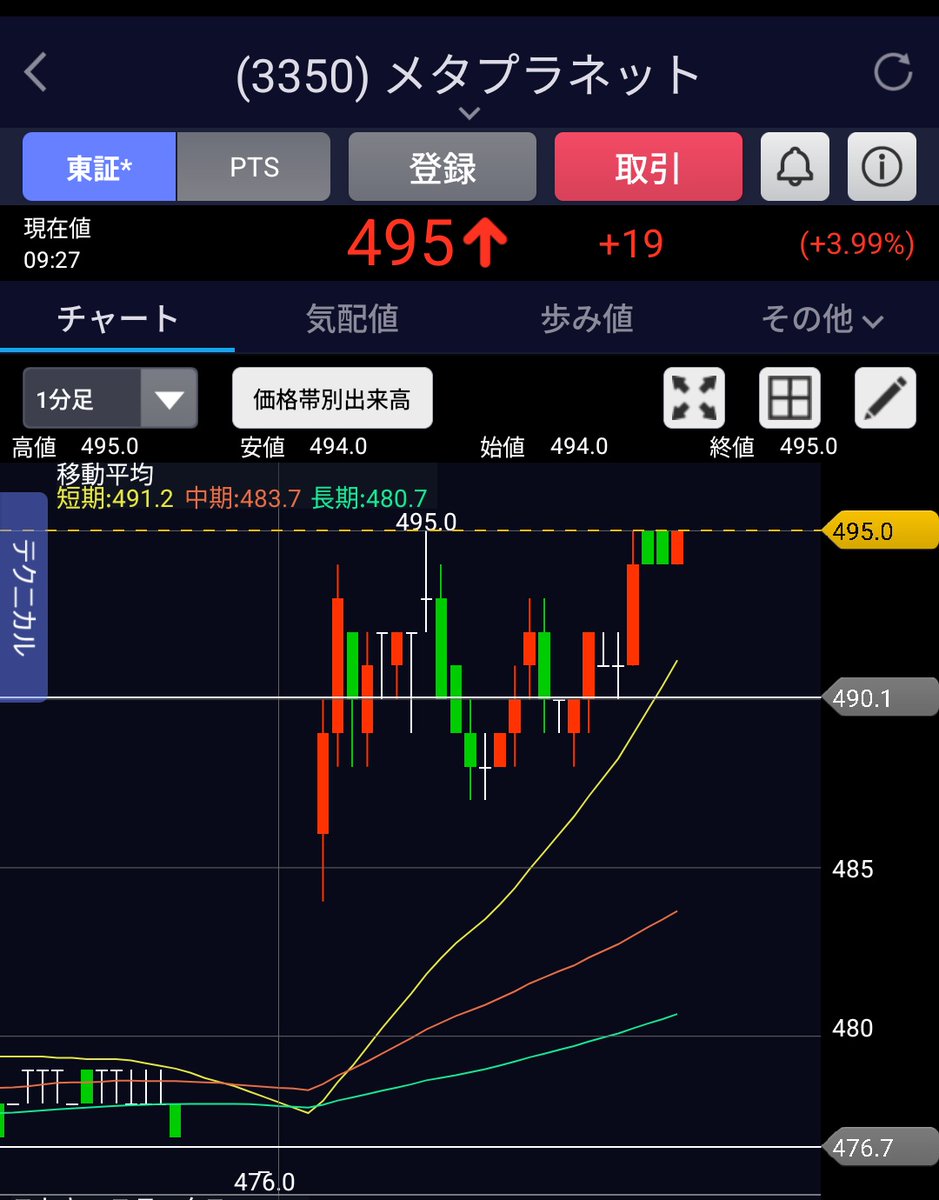
Task: Open the テクニカル side panel tab
Action: click(x=22, y=597)
